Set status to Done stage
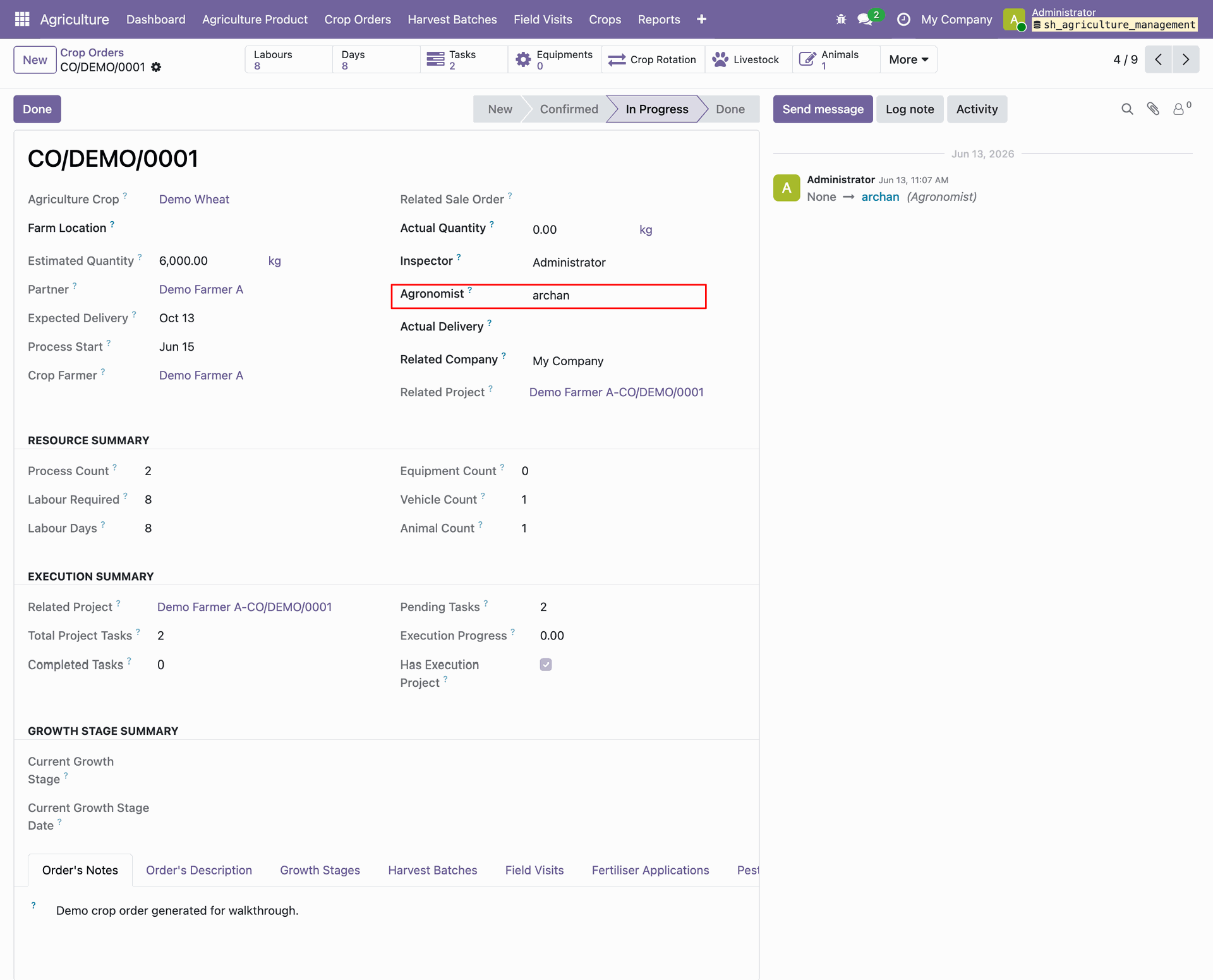1213x980 pixels. (x=730, y=109)
